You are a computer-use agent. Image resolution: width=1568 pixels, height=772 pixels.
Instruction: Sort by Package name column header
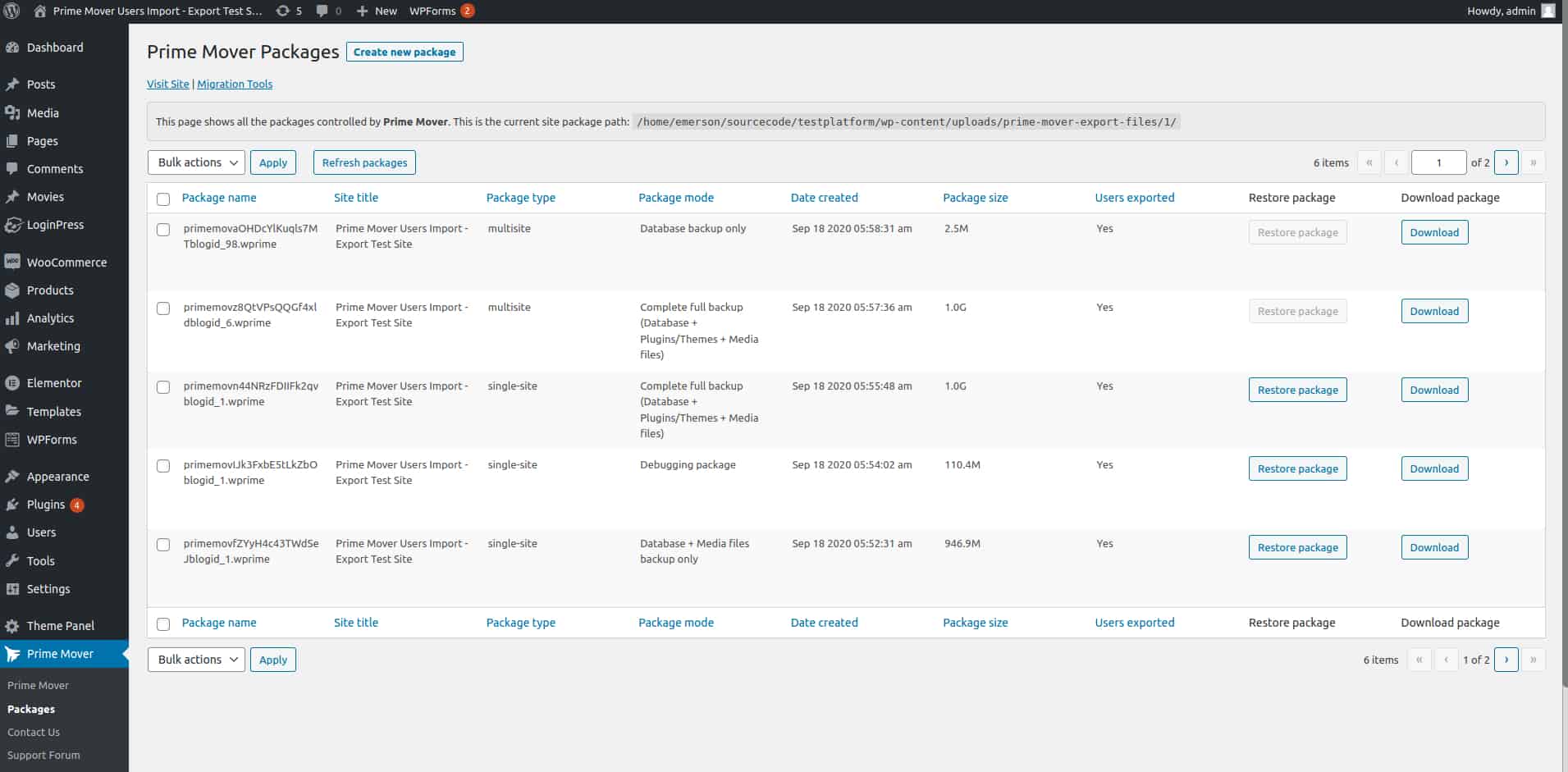(x=219, y=198)
